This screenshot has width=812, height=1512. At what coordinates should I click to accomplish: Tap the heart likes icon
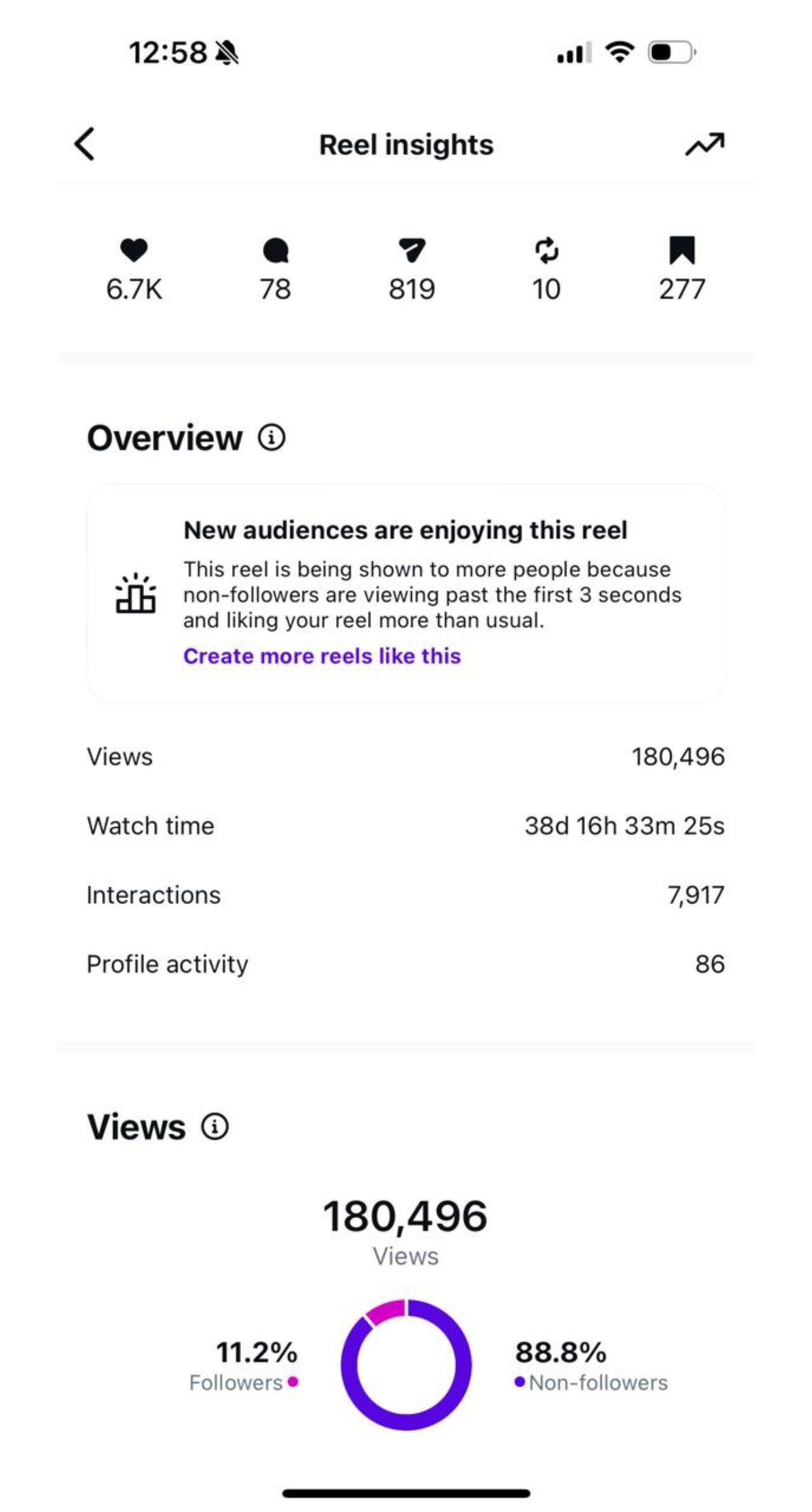(134, 250)
